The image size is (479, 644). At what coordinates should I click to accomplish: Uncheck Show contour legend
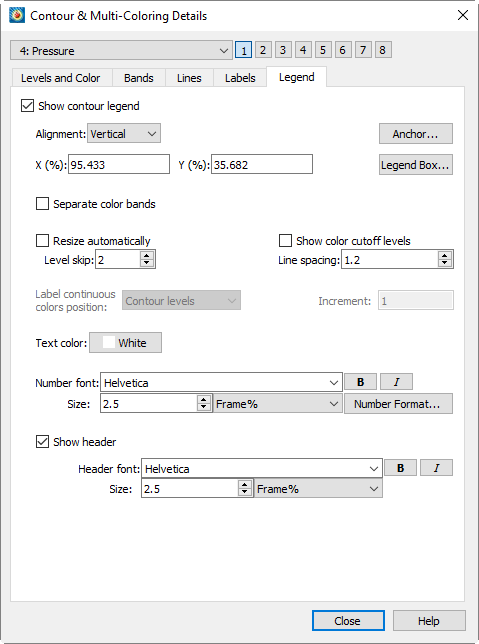point(28,106)
